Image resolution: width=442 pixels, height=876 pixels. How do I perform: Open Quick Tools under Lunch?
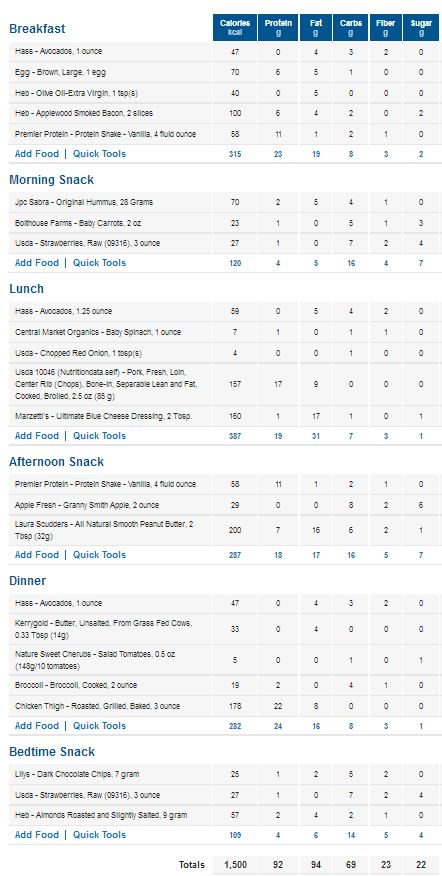(x=99, y=436)
